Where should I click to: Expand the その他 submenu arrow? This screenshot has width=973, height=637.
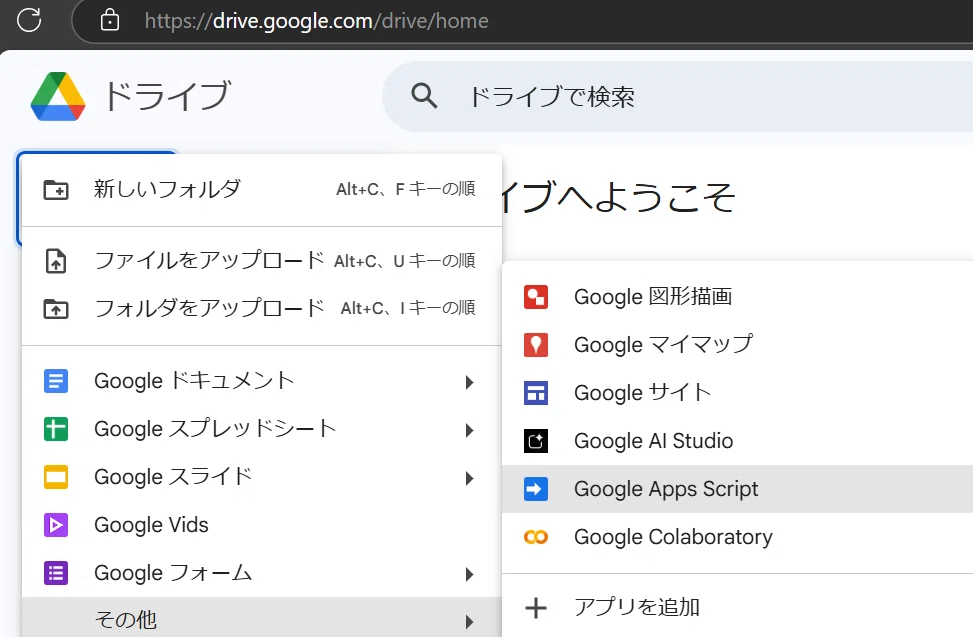pos(470,621)
